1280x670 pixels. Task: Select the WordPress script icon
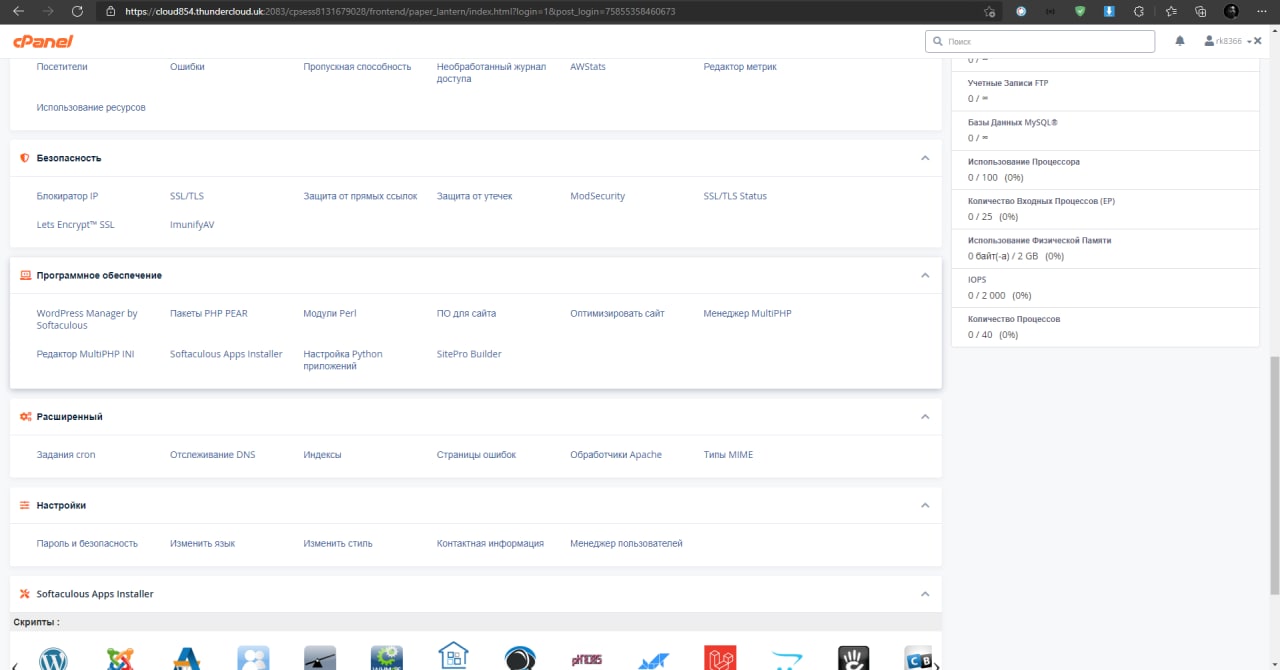53,658
